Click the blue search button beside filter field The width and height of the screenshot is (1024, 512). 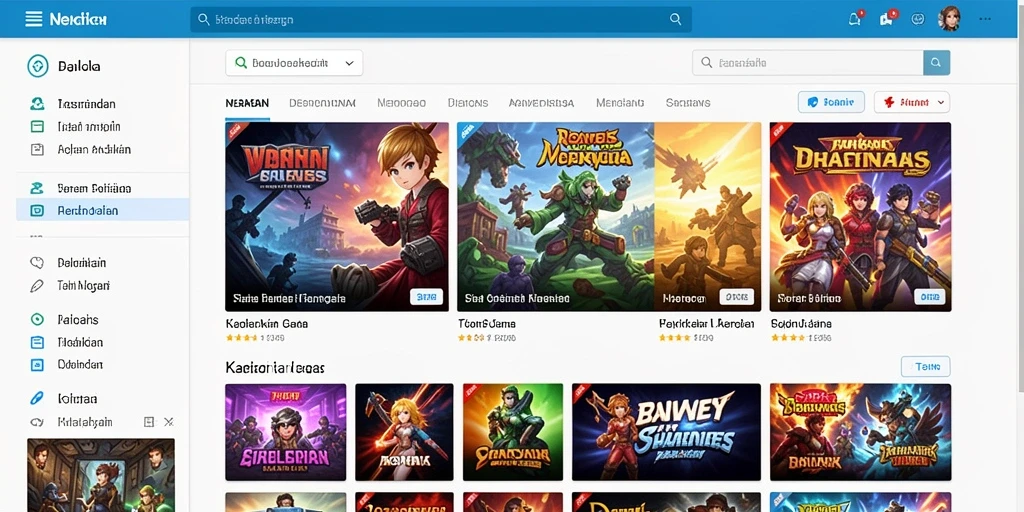tap(936, 63)
